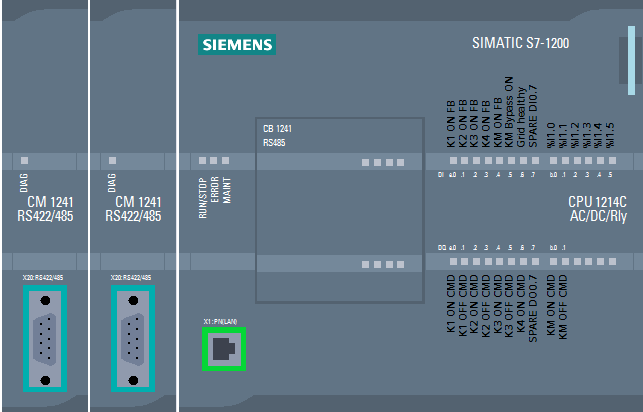
Task: Select the green X1 PN(LAN) Ethernet port
Action: tap(224, 349)
